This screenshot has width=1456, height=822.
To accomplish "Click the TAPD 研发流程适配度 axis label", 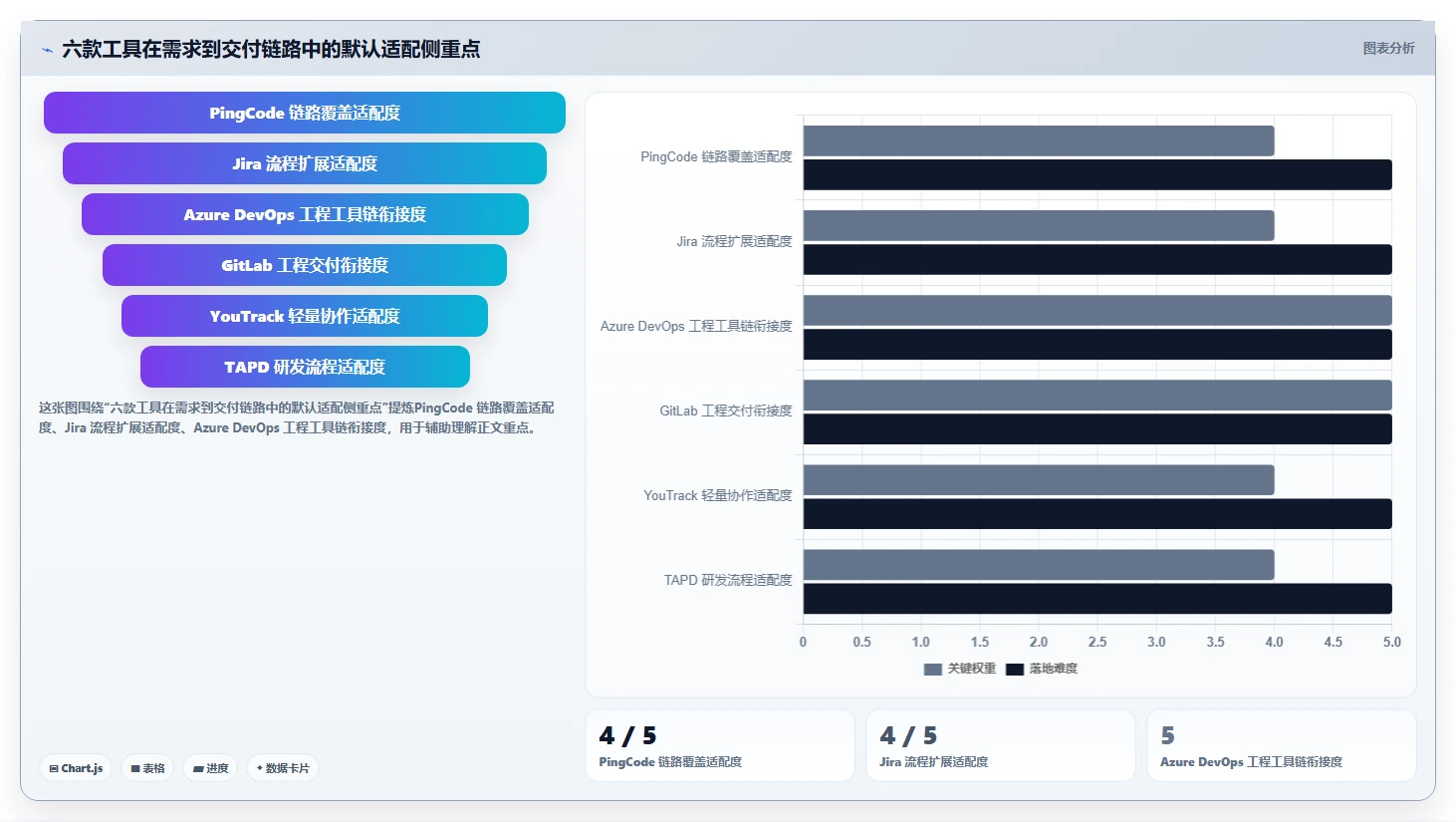I will 728,580.
